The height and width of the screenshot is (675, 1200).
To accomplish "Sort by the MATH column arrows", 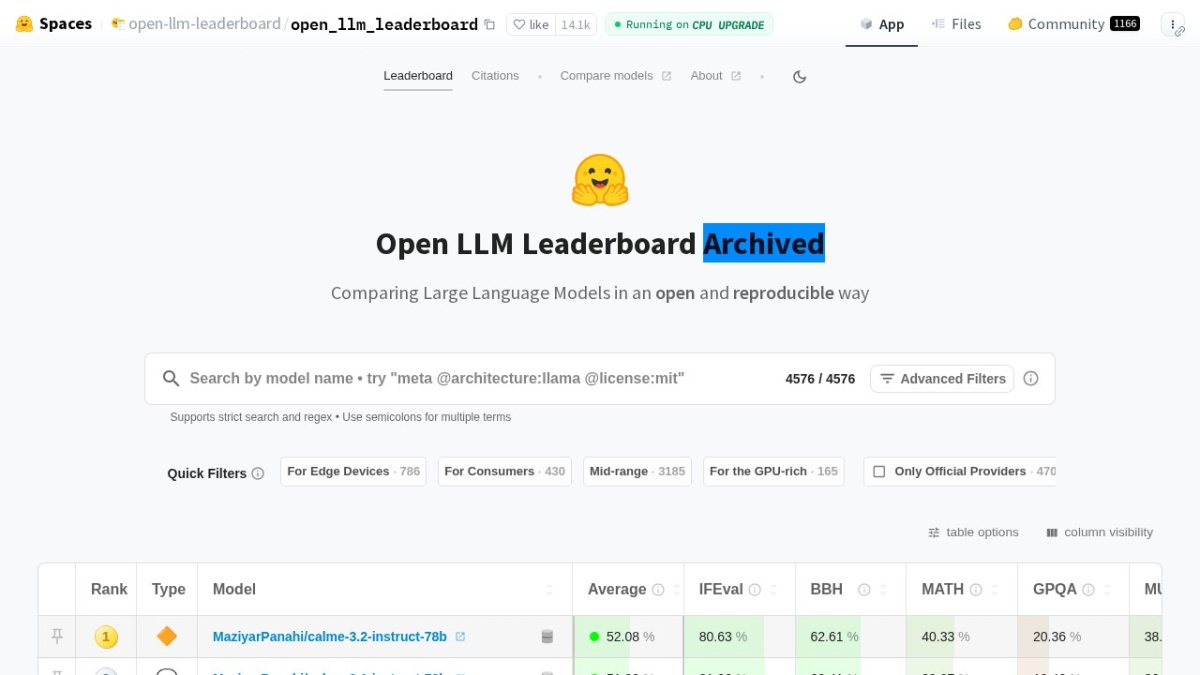I will [996, 590].
